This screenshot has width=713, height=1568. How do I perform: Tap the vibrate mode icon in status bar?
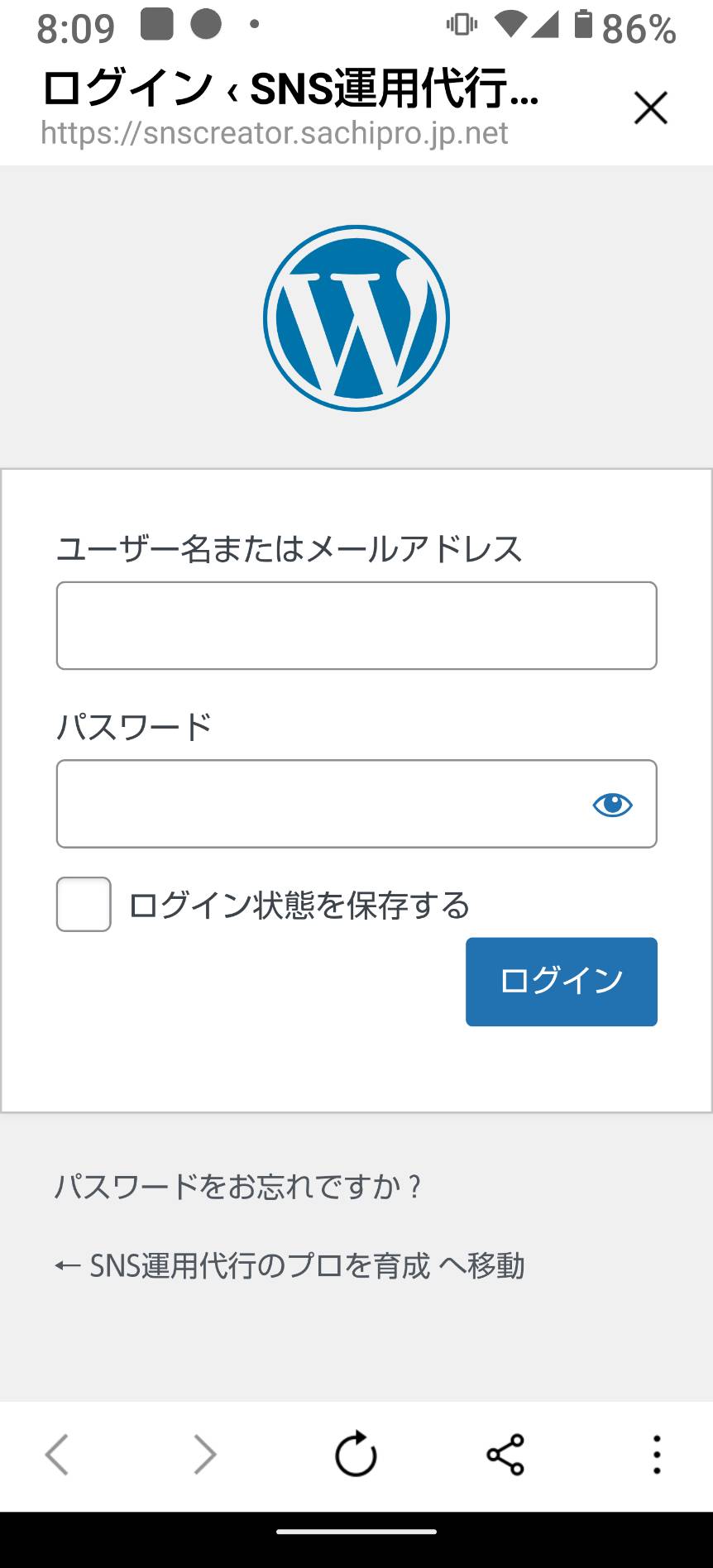coord(462,25)
